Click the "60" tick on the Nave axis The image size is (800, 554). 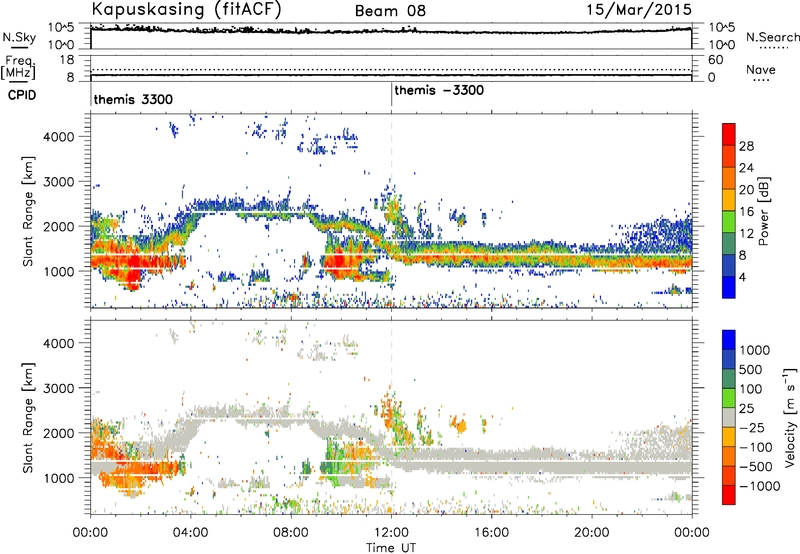[x=716, y=60]
